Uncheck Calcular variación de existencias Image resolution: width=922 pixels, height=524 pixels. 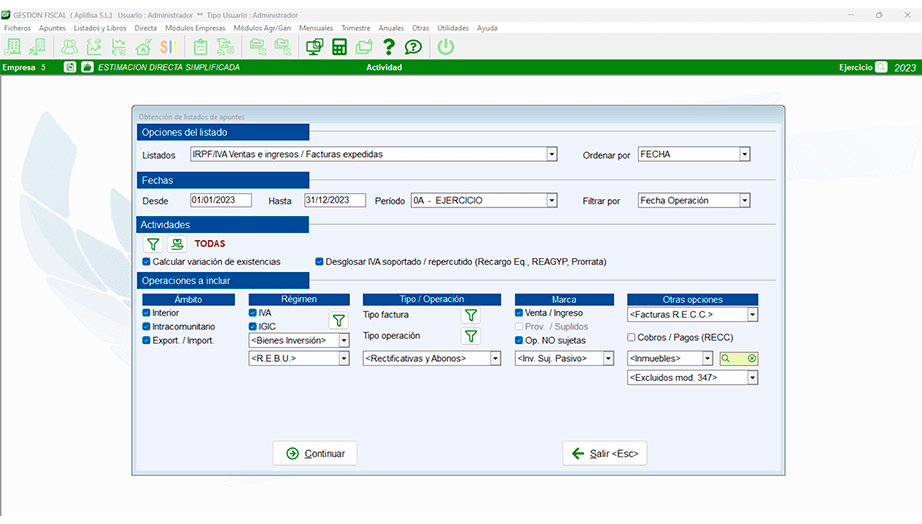coord(147,262)
